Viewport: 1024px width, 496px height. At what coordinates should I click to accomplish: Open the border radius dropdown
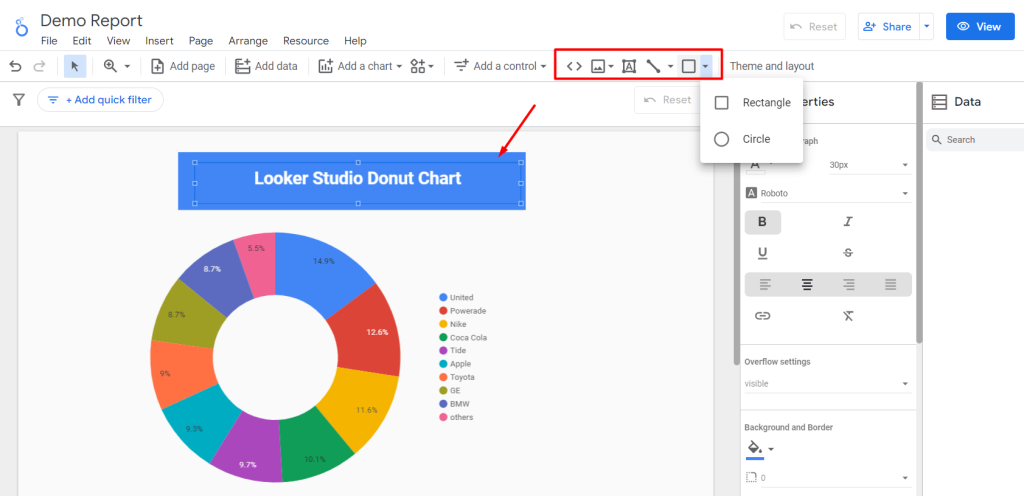[827, 478]
